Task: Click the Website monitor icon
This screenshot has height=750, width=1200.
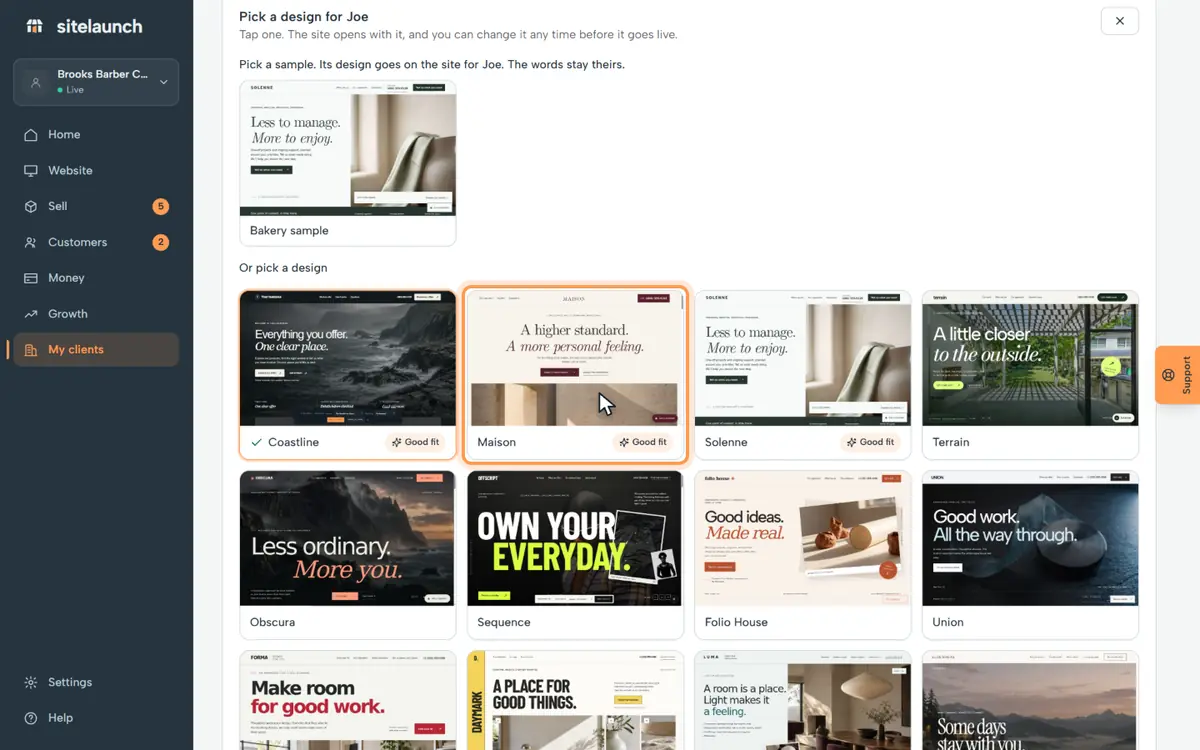Action: 31,171
